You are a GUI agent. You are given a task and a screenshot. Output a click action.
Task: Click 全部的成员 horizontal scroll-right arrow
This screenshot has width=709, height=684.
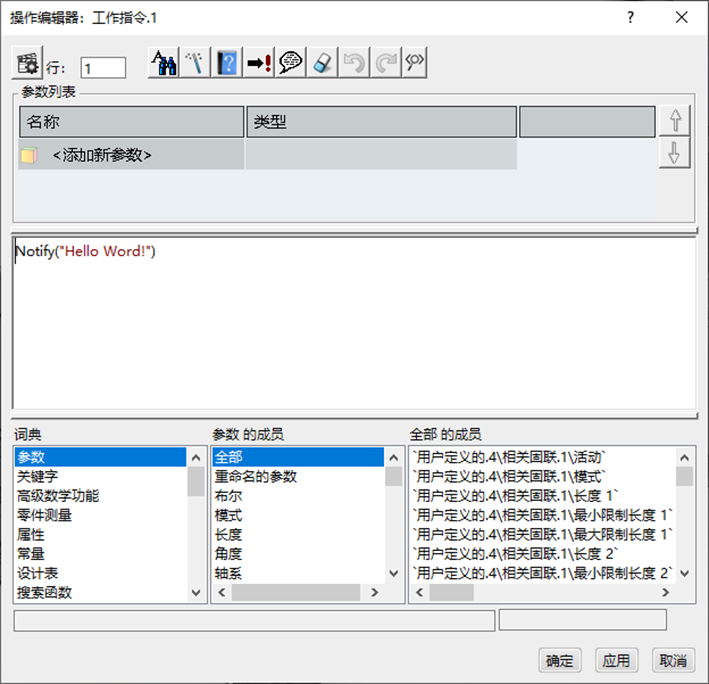[x=665, y=592]
